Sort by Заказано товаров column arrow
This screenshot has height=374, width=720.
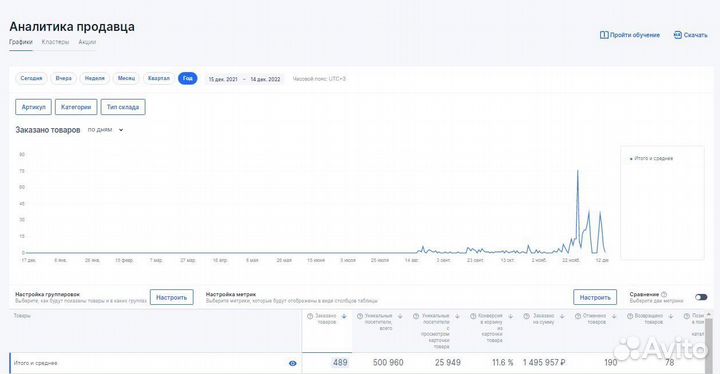(x=344, y=316)
